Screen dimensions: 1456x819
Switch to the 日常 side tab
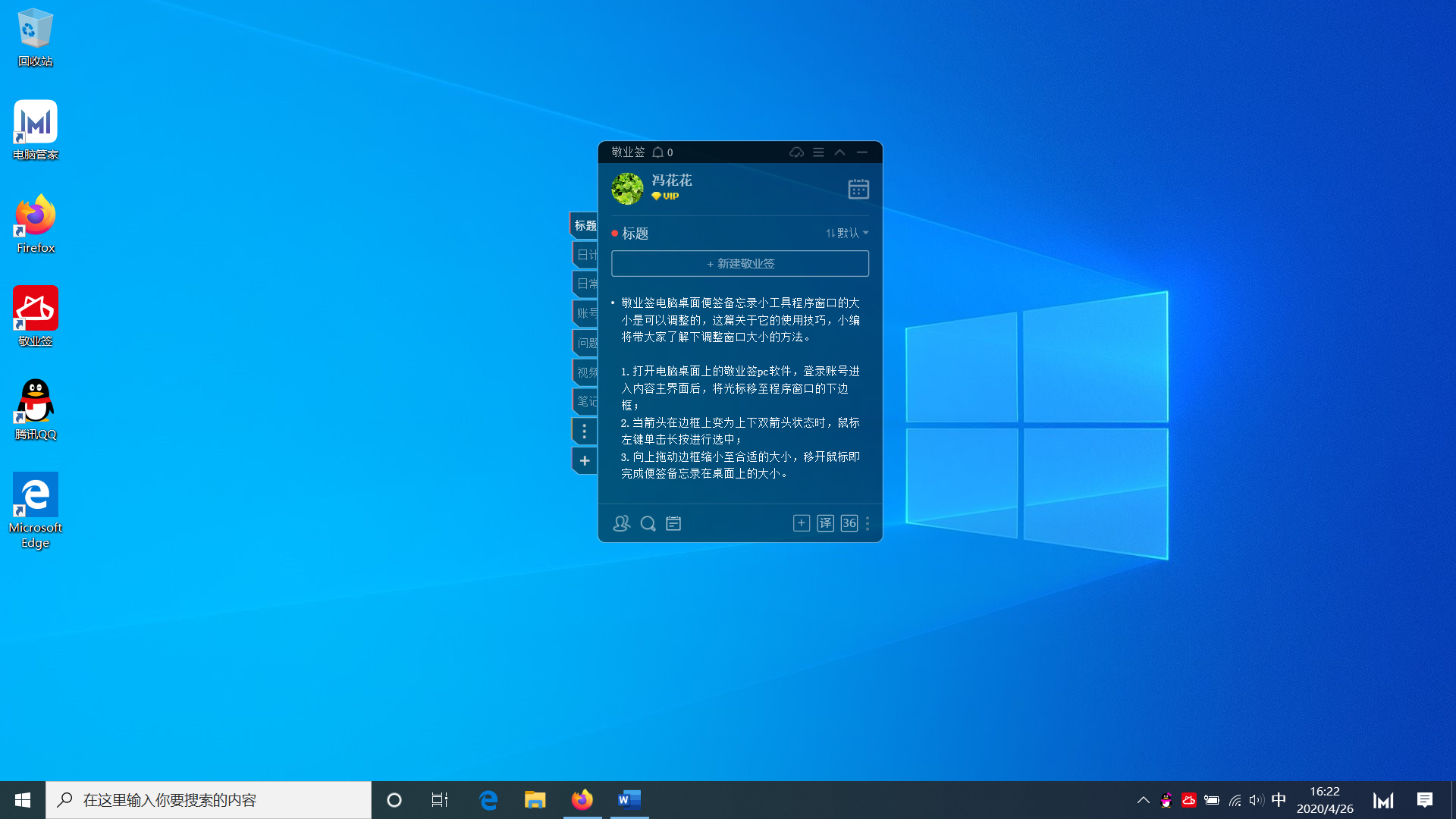[x=585, y=284]
